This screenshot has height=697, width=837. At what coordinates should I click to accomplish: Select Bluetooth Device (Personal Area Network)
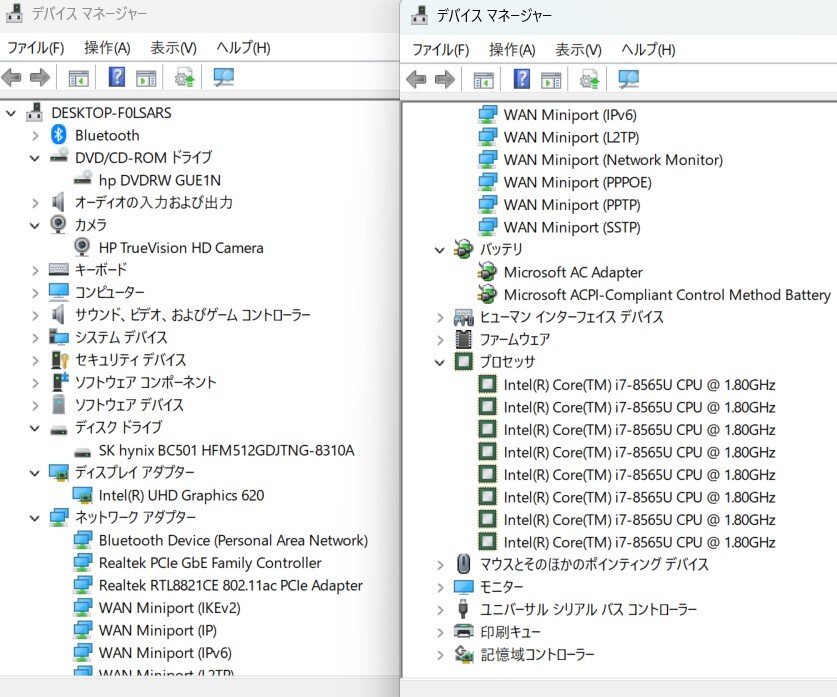tap(233, 540)
